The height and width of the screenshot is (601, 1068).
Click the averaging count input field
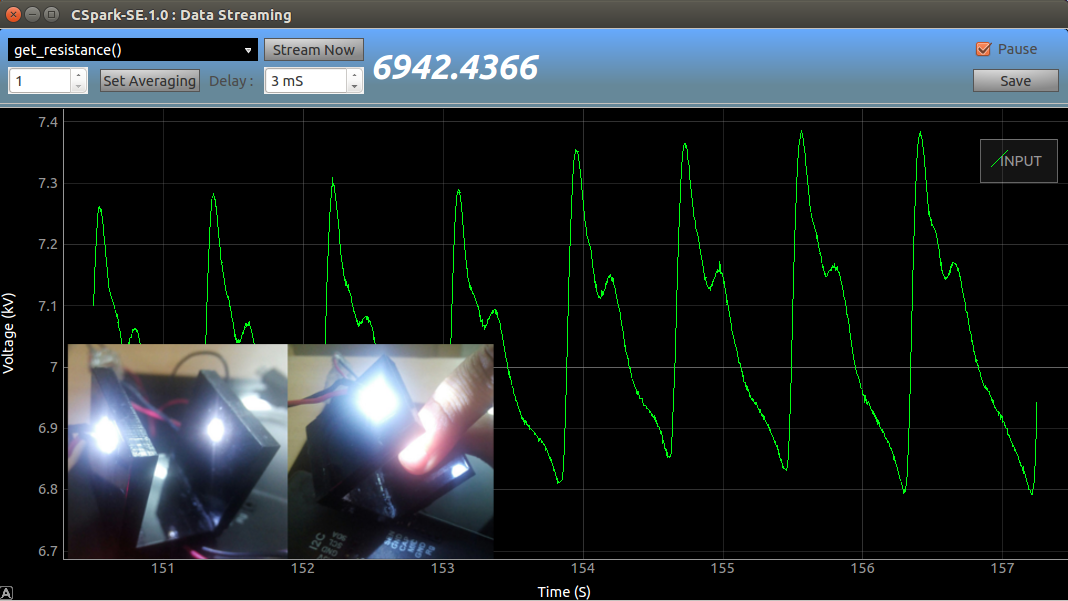40,80
